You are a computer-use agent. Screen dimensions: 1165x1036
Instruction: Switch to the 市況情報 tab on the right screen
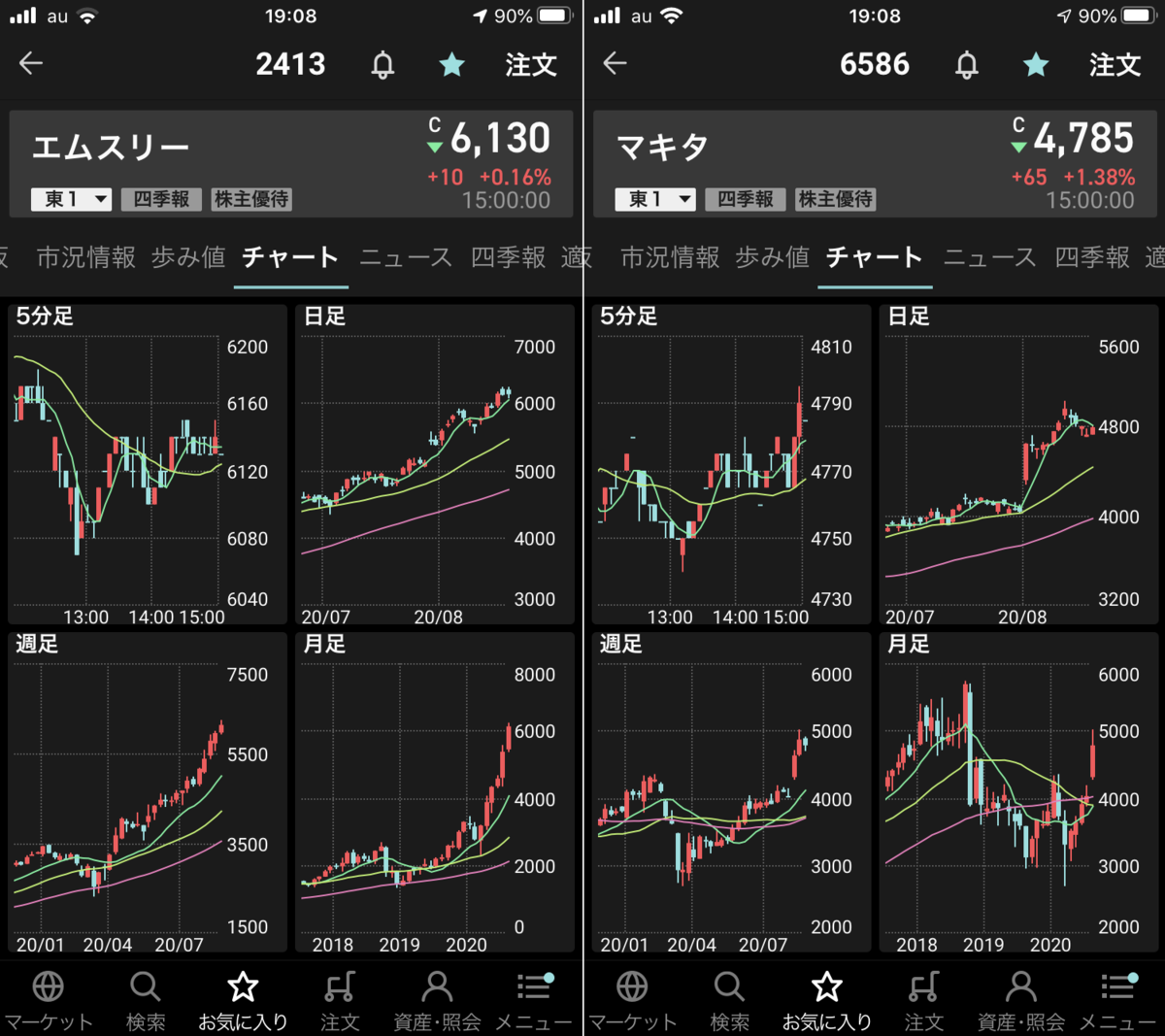[670, 257]
